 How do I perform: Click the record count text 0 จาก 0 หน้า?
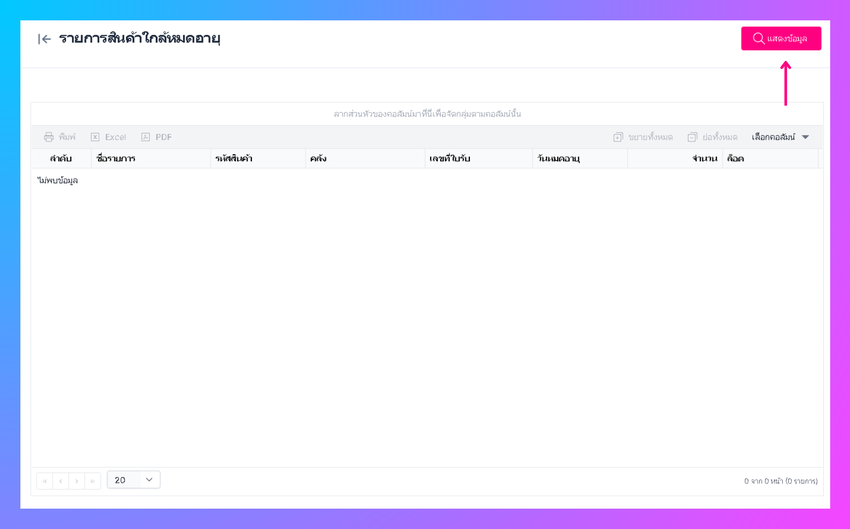[781, 481]
